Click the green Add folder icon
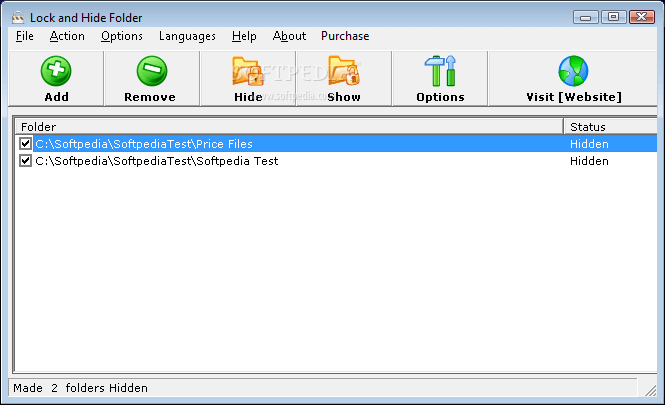Image resolution: width=665 pixels, height=405 pixels. tap(56, 71)
